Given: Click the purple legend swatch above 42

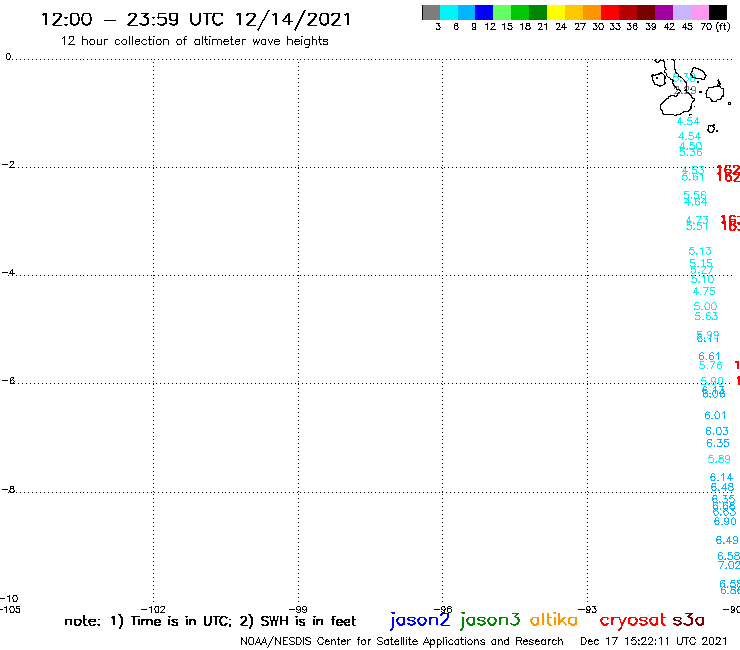Looking at the screenshot, I should click(664, 12).
